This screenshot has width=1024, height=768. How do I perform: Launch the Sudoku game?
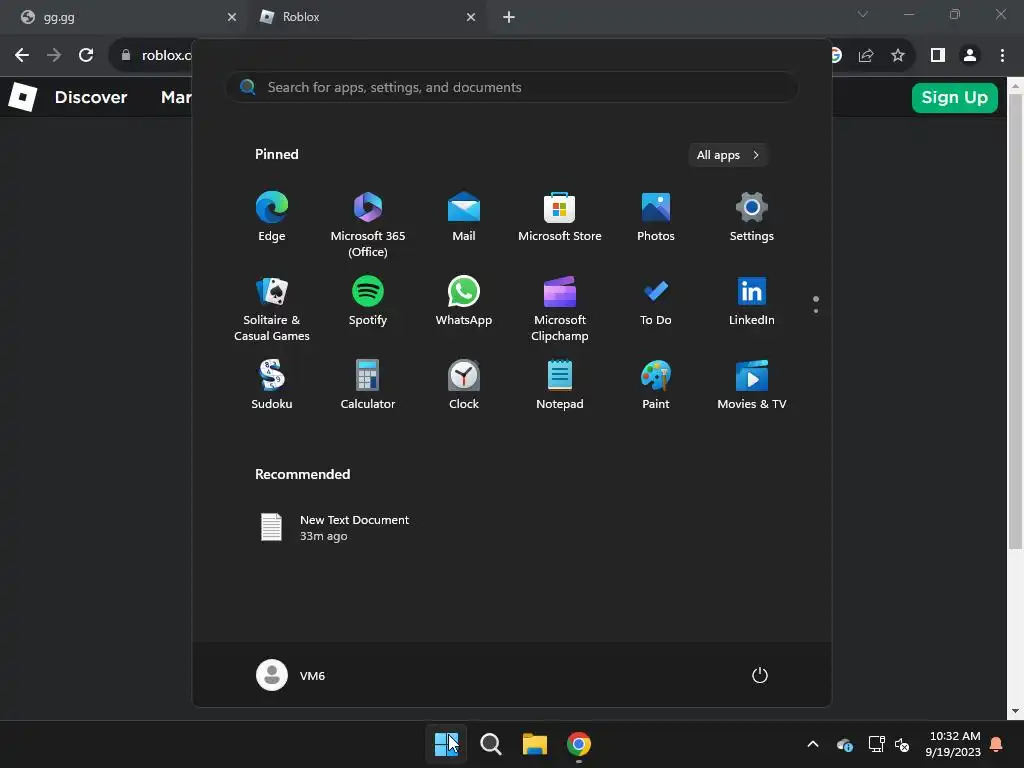(x=272, y=385)
